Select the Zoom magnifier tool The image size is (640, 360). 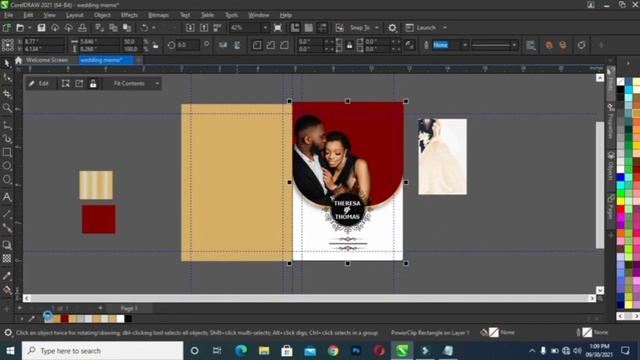click(7, 108)
